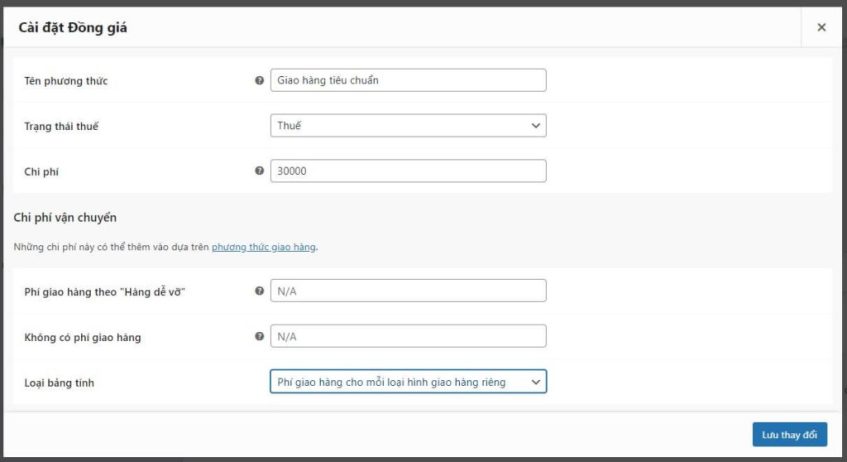Click the "Hàng dễ vỡ" shipping fee input
Image resolution: width=847 pixels, height=462 pixels.
408,291
